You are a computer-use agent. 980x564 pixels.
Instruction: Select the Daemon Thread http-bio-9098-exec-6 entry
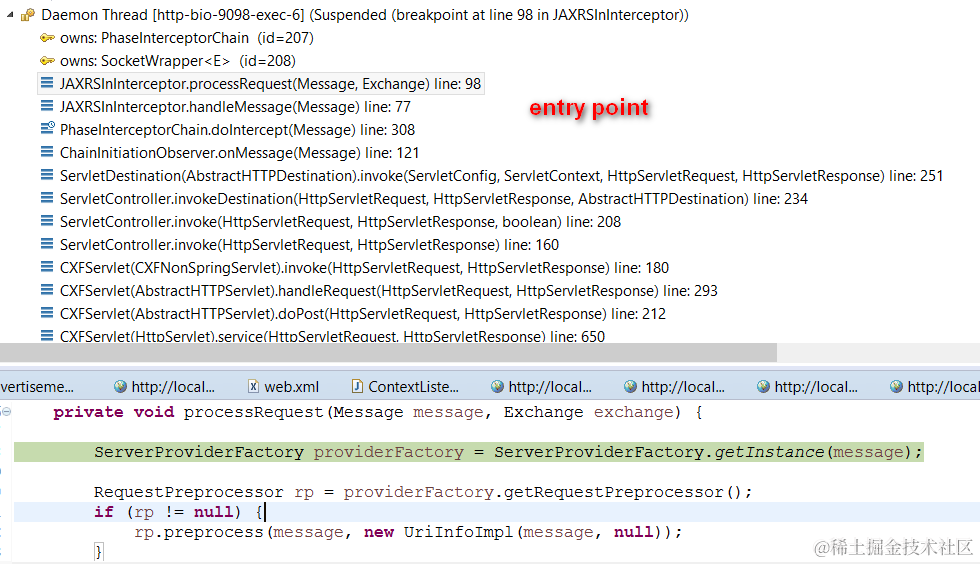pos(364,14)
